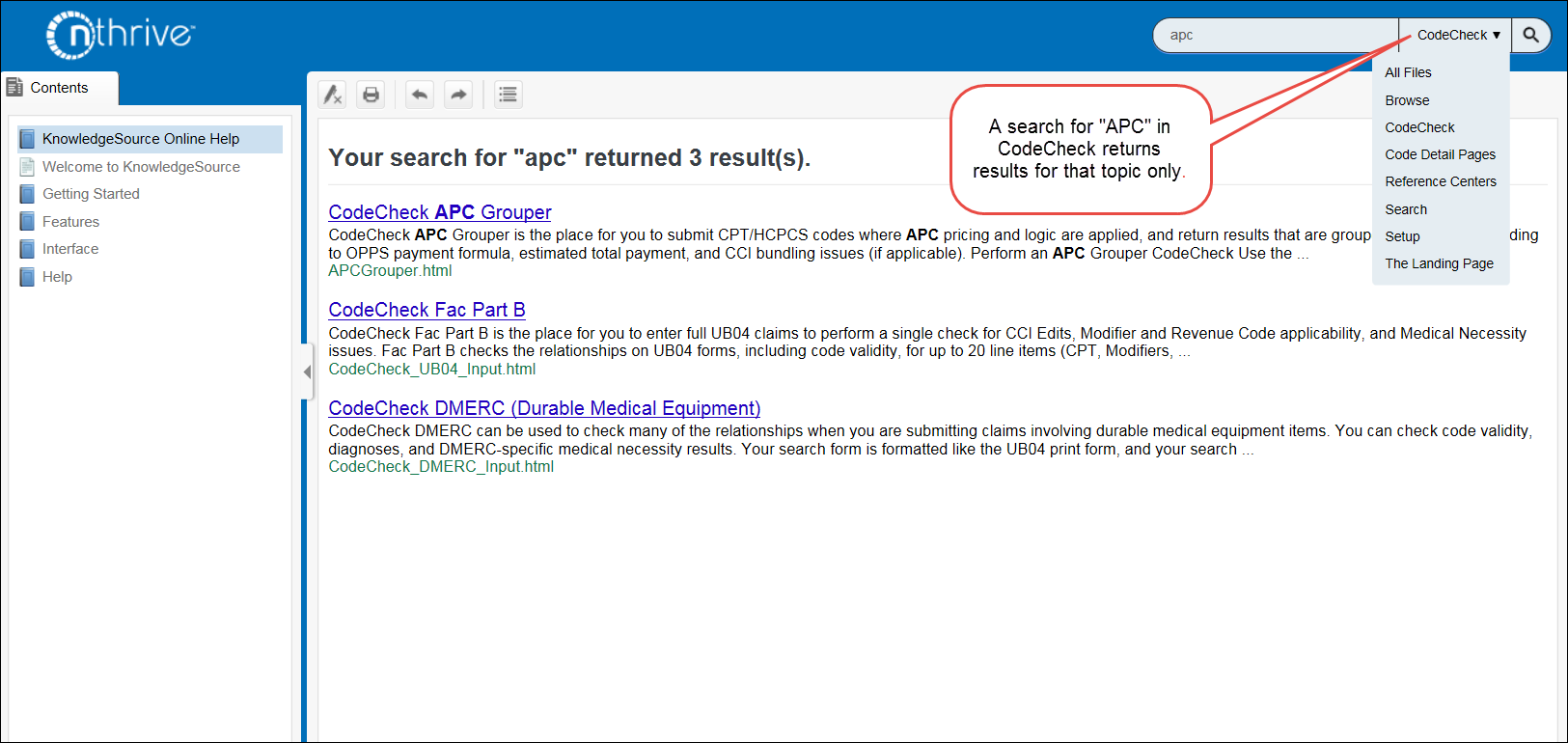Open the CodeCheck APC Grouper result link
Image resolution: width=1568 pixels, height=743 pixels.
[439, 212]
